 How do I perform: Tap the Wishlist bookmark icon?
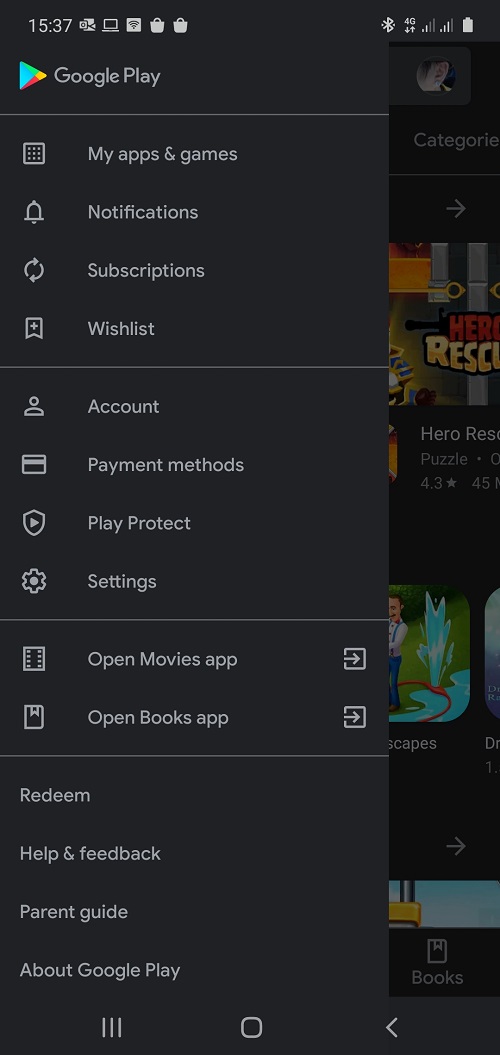click(34, 328)
